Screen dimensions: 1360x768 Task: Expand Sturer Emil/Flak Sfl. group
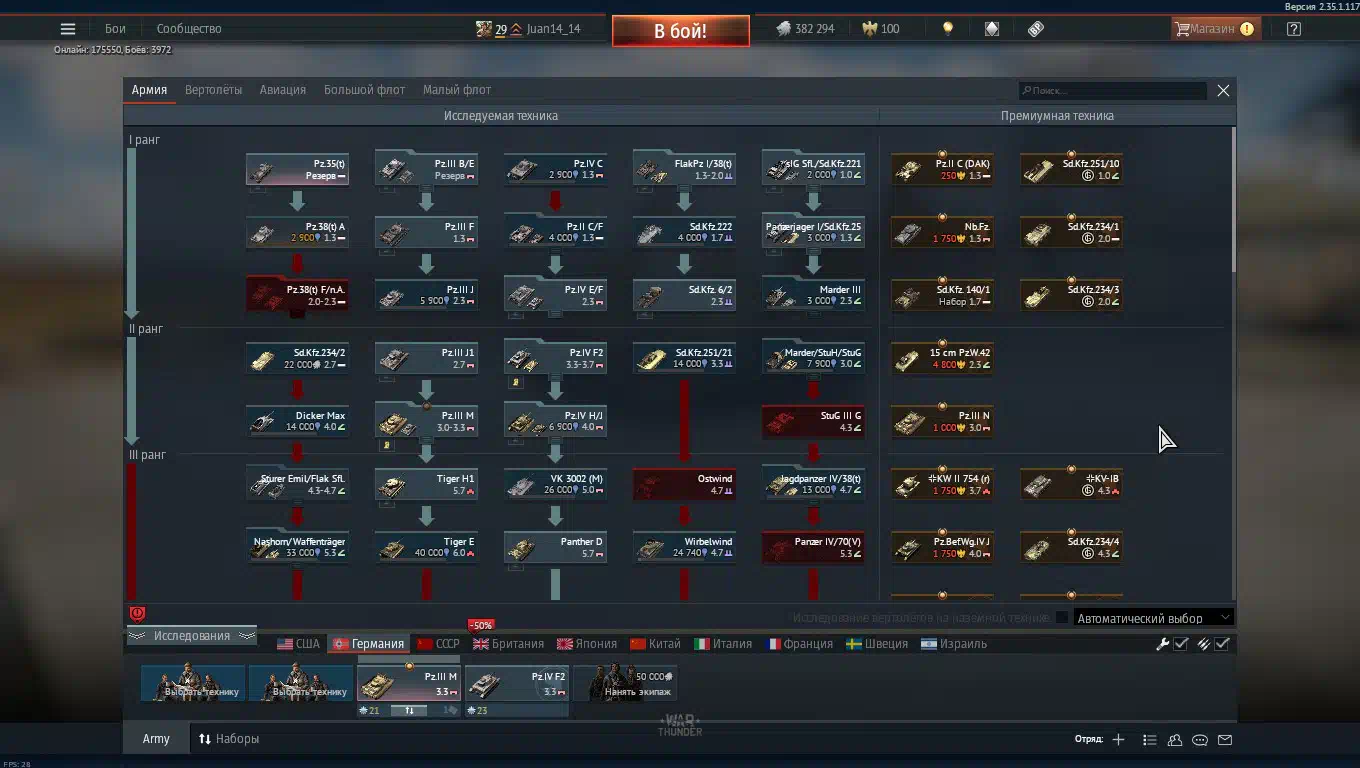pos(297,483)
